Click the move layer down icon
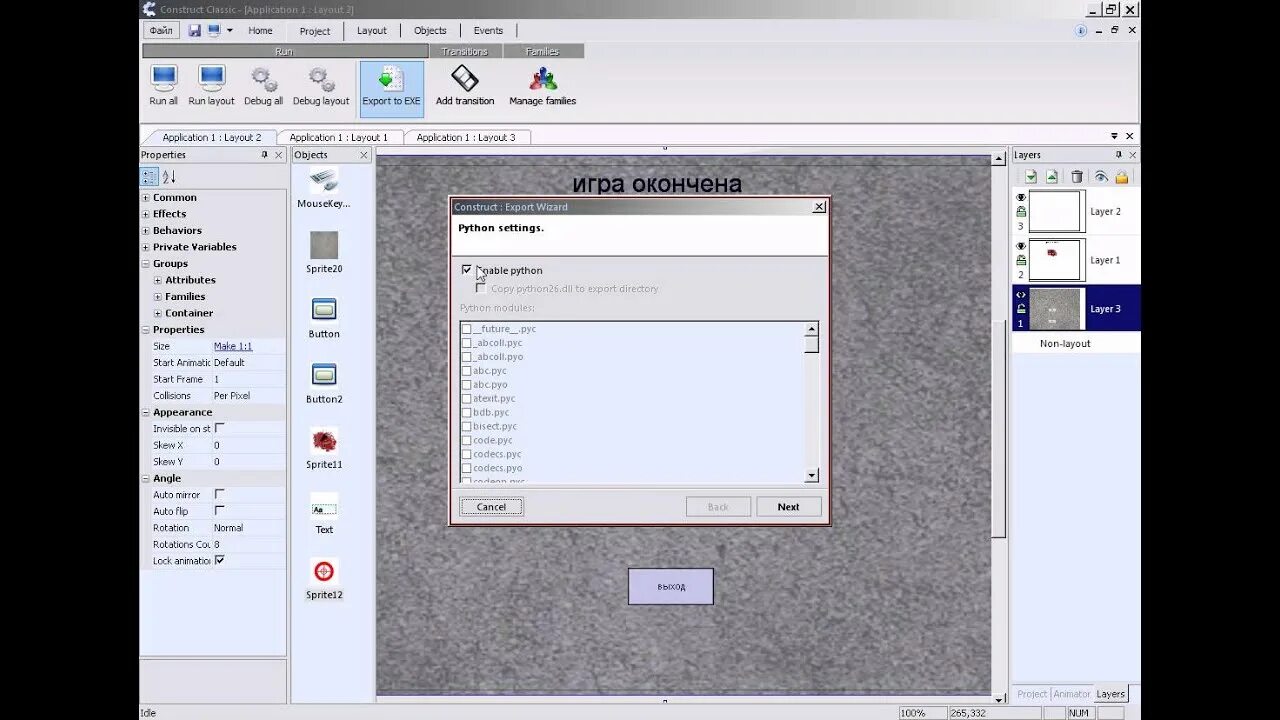1280x720 pixels. click(x=1031, y=177)
